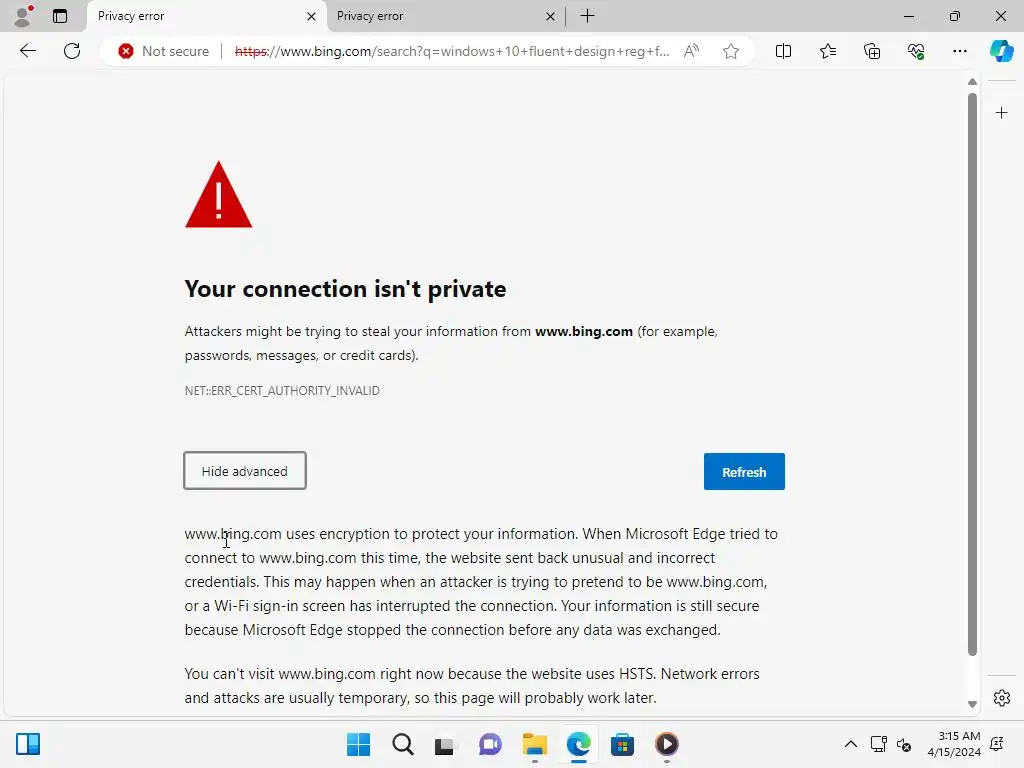
Task: Open the Collections icon
Action: click(872, 51)
